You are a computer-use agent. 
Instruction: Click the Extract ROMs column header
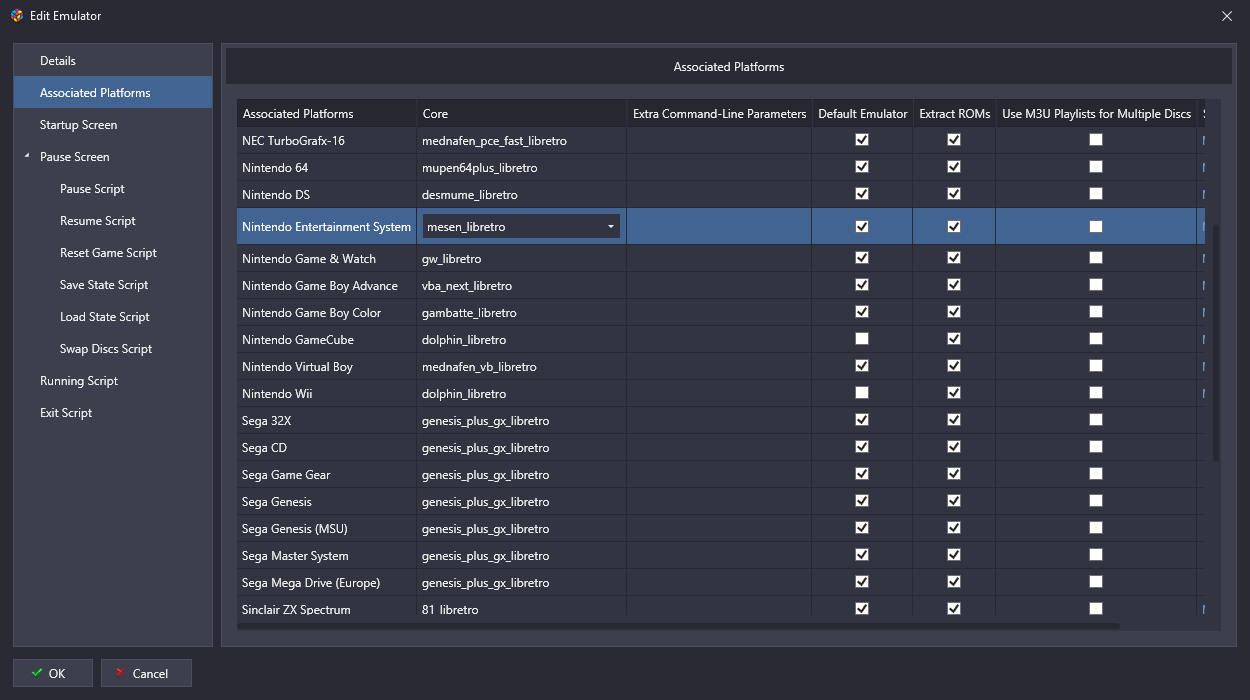pyautogui.click(x=955, y=113)
